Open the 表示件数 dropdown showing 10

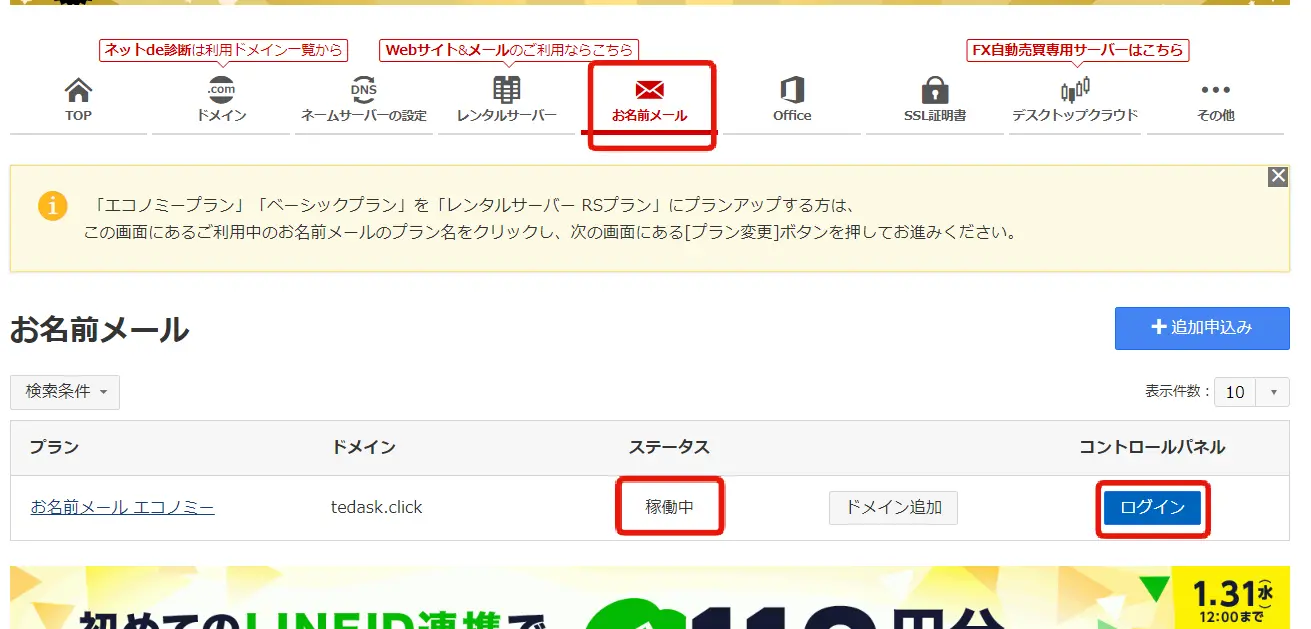tap(1251, 392)
